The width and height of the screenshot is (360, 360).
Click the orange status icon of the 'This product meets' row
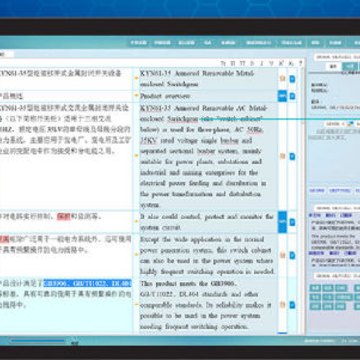click(x=282, y=305)
